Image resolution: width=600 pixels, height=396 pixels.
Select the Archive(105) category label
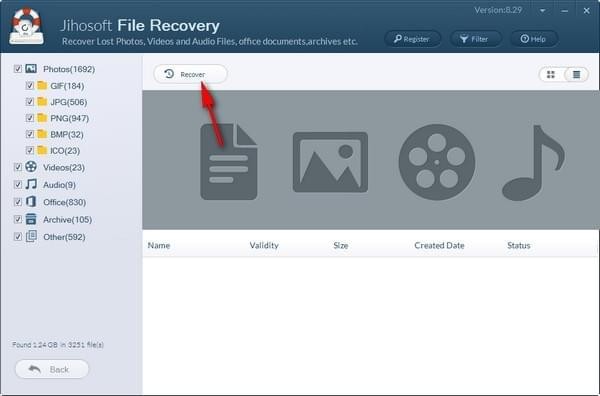pos(67,220)
